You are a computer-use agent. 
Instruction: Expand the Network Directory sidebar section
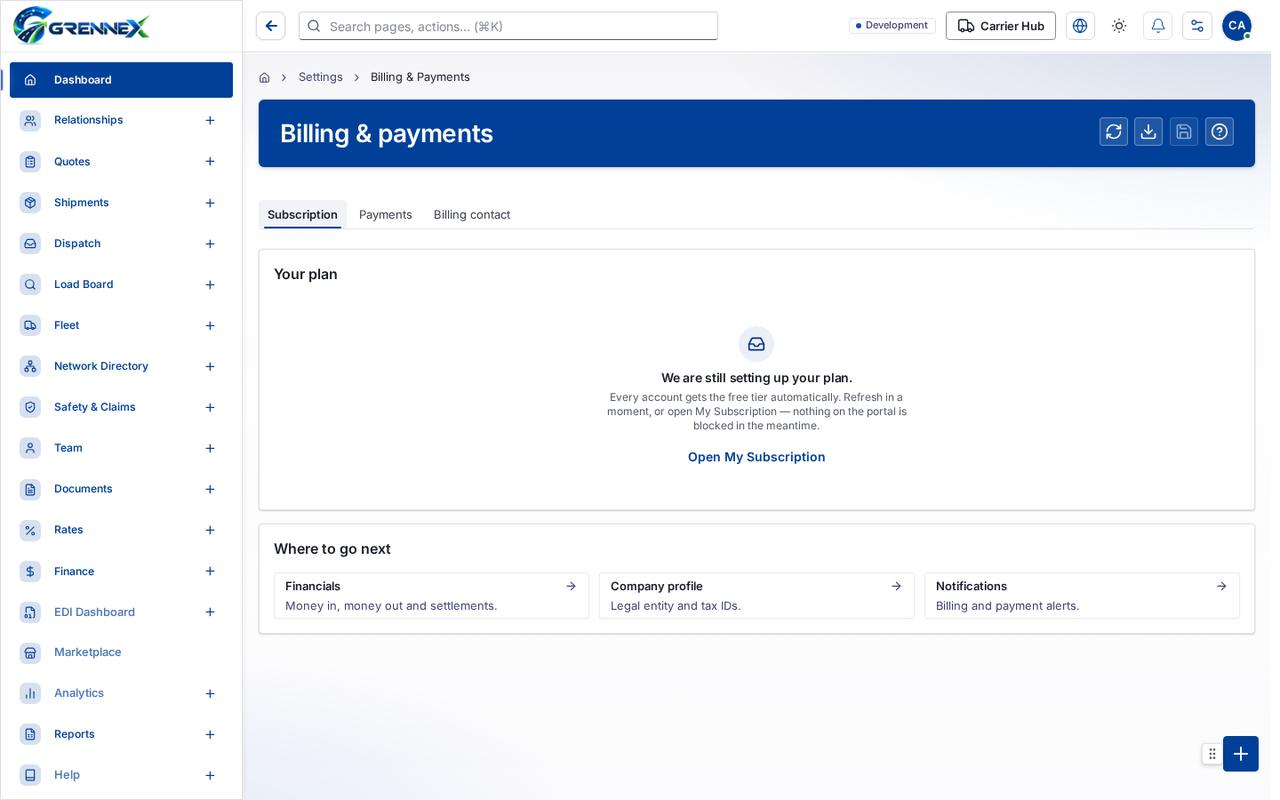pyautogui.click(x=210, y=366)
